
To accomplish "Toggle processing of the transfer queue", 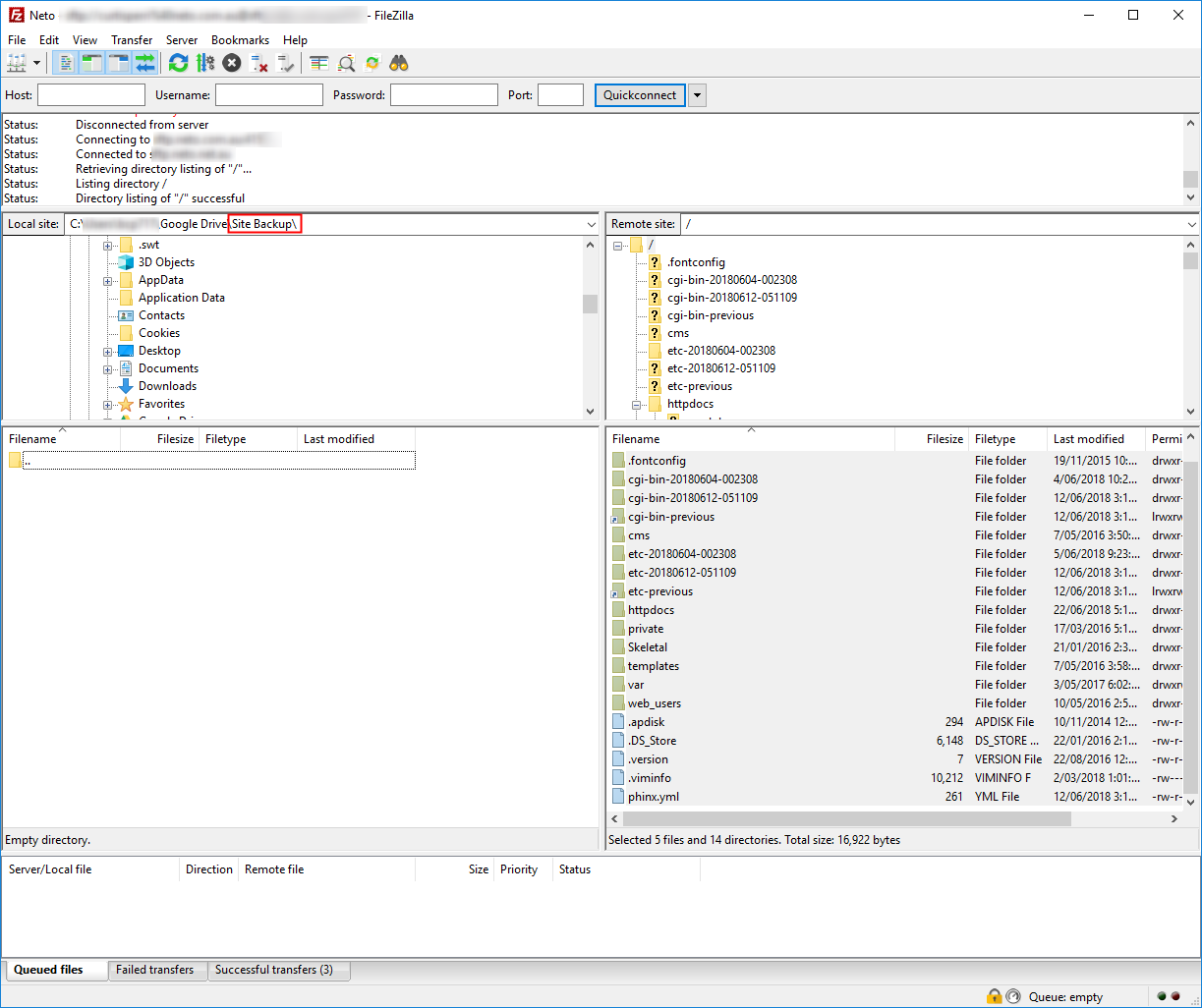I will 204,63.
